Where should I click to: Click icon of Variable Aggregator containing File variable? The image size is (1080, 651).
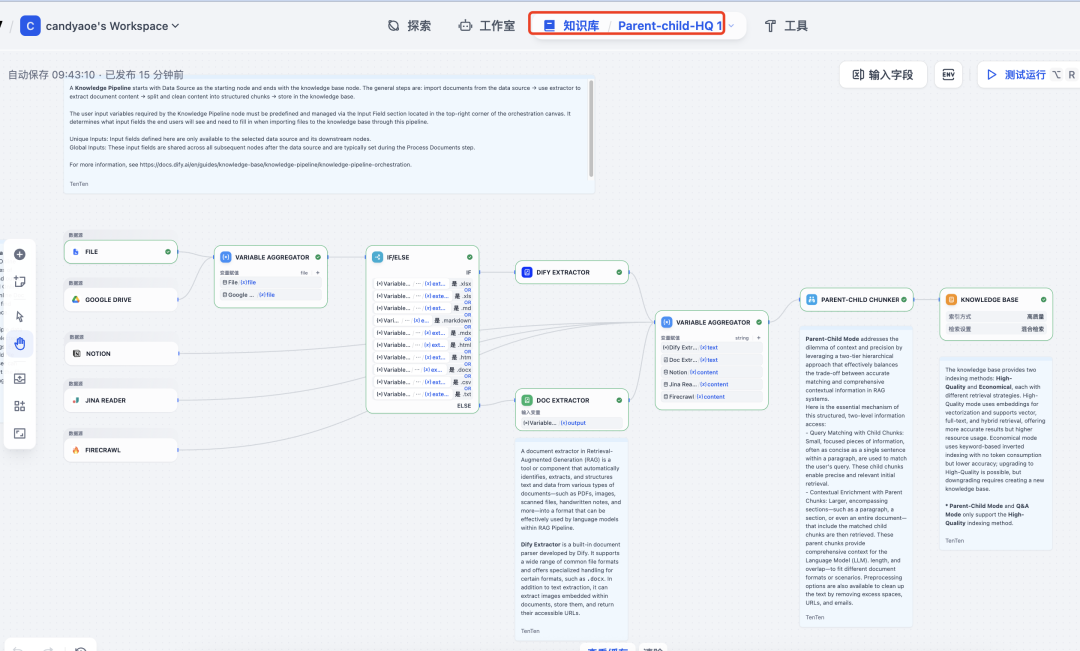click(x=226, y=257)
